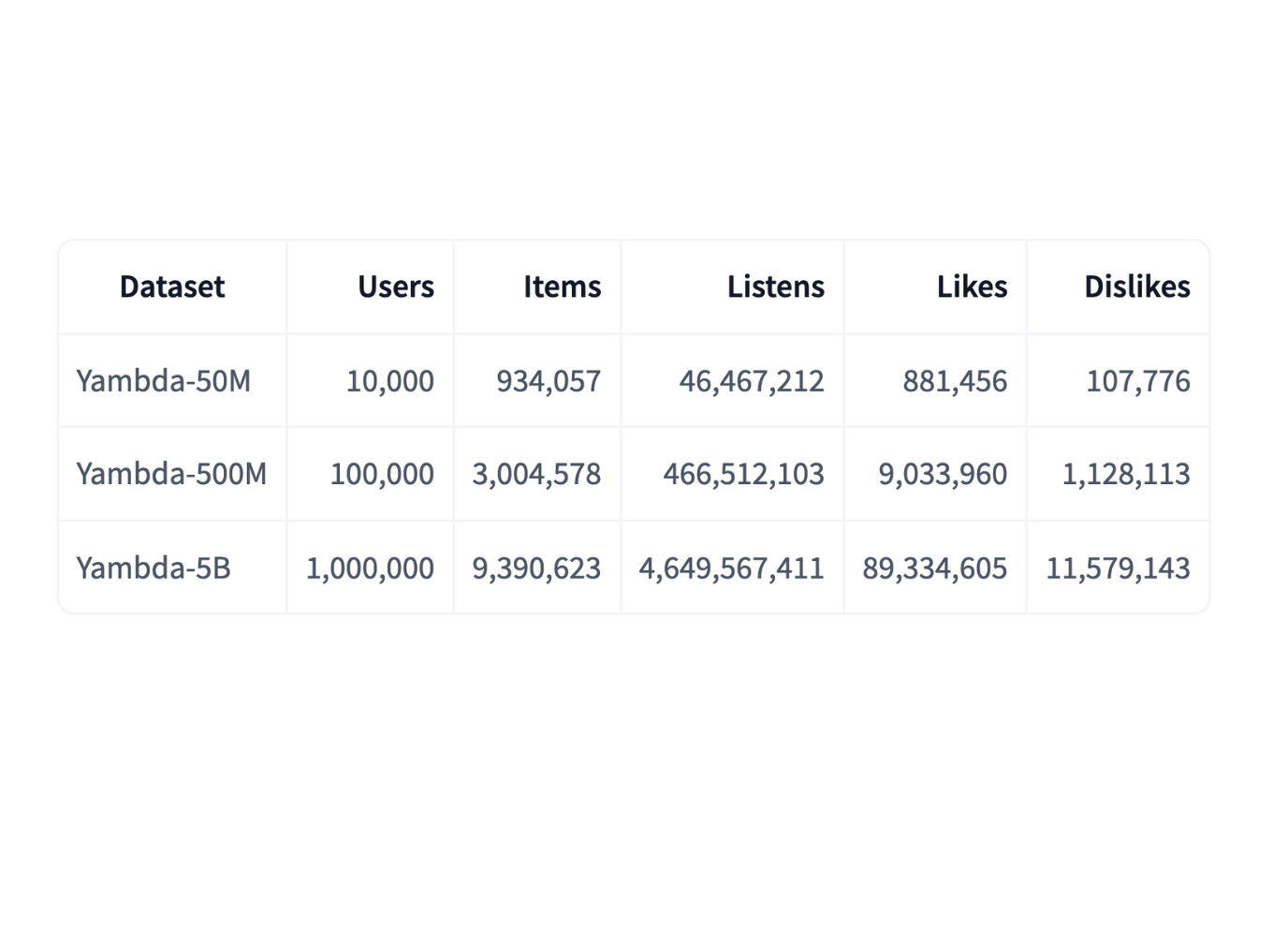Click the 1,128,113 dislikes cell
The height and width of the screenshot is (929, 1288).
click(x=1125, y=474)
